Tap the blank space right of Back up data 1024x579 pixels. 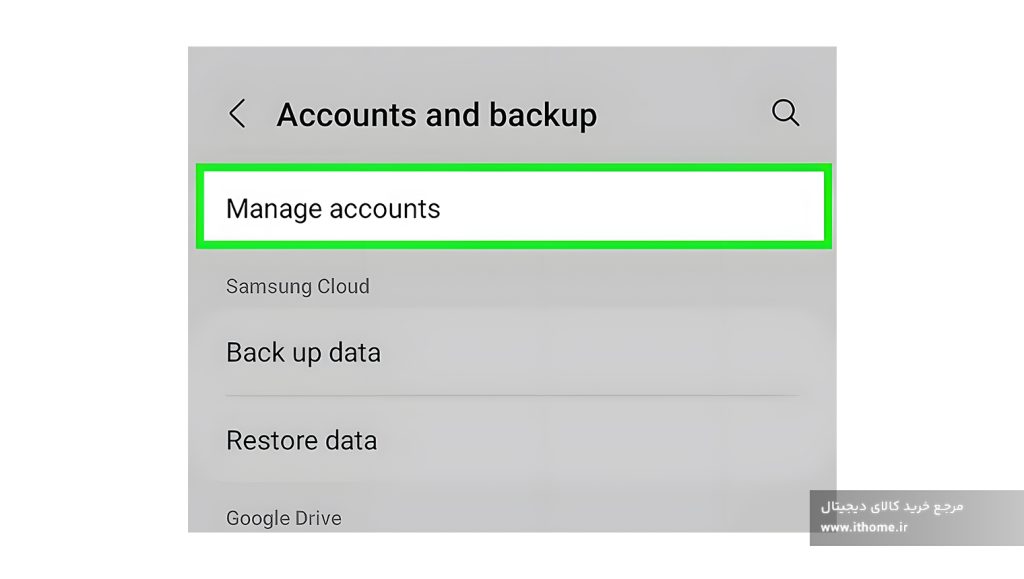click(588, 352)
